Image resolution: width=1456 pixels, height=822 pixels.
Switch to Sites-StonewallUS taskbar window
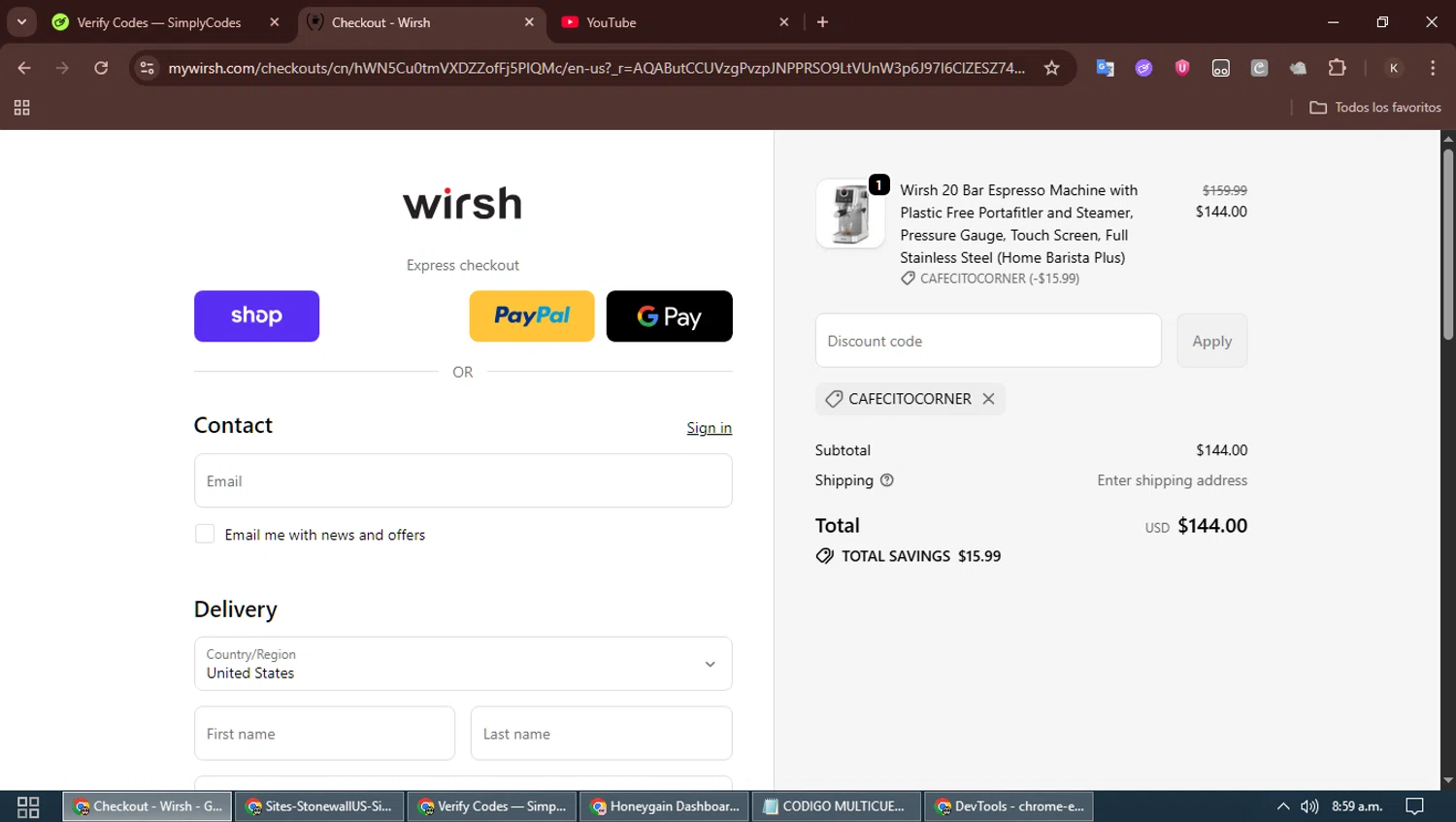[x=319, y=806]
